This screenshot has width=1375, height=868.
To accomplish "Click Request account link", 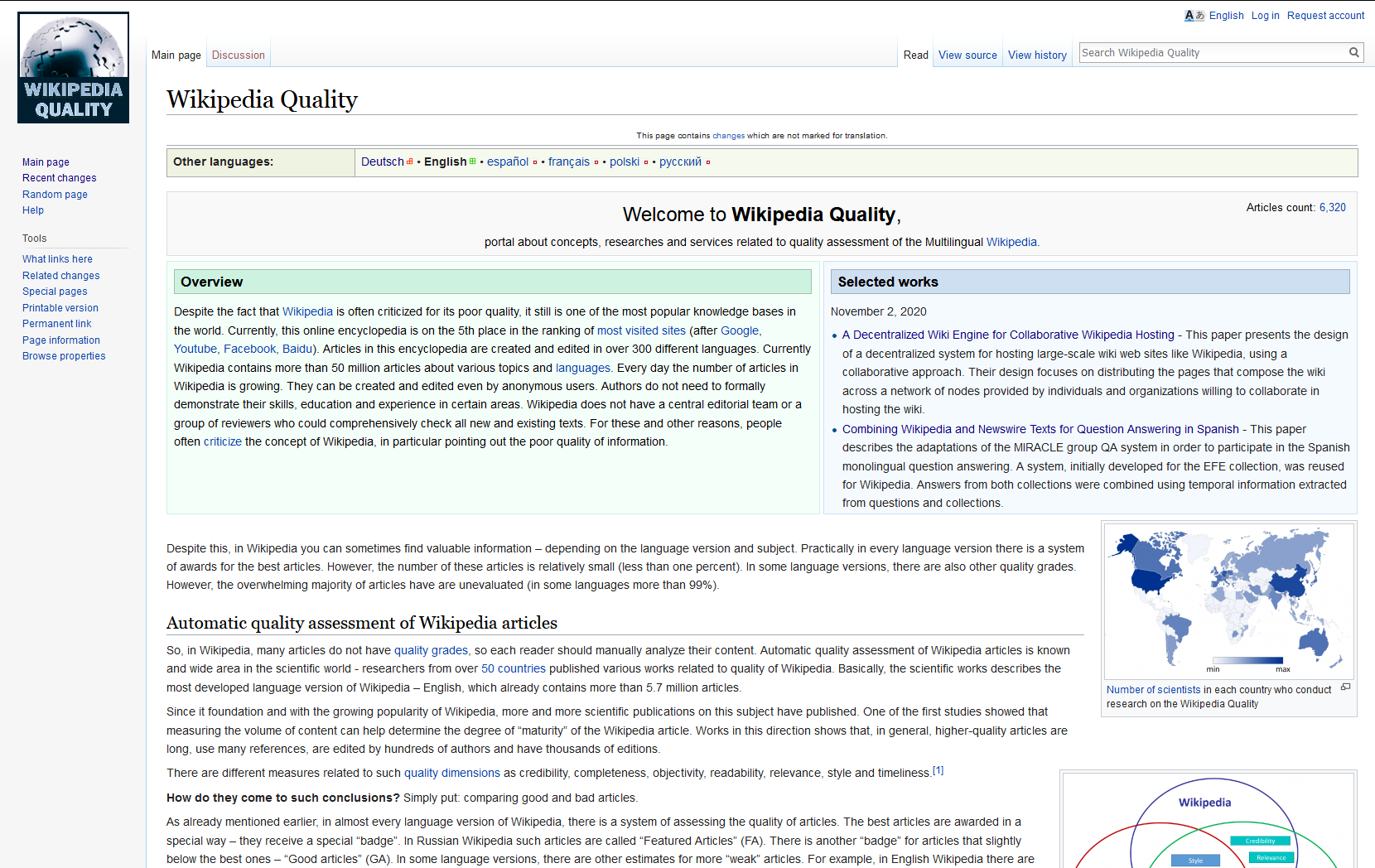I will click(1325, 16).
